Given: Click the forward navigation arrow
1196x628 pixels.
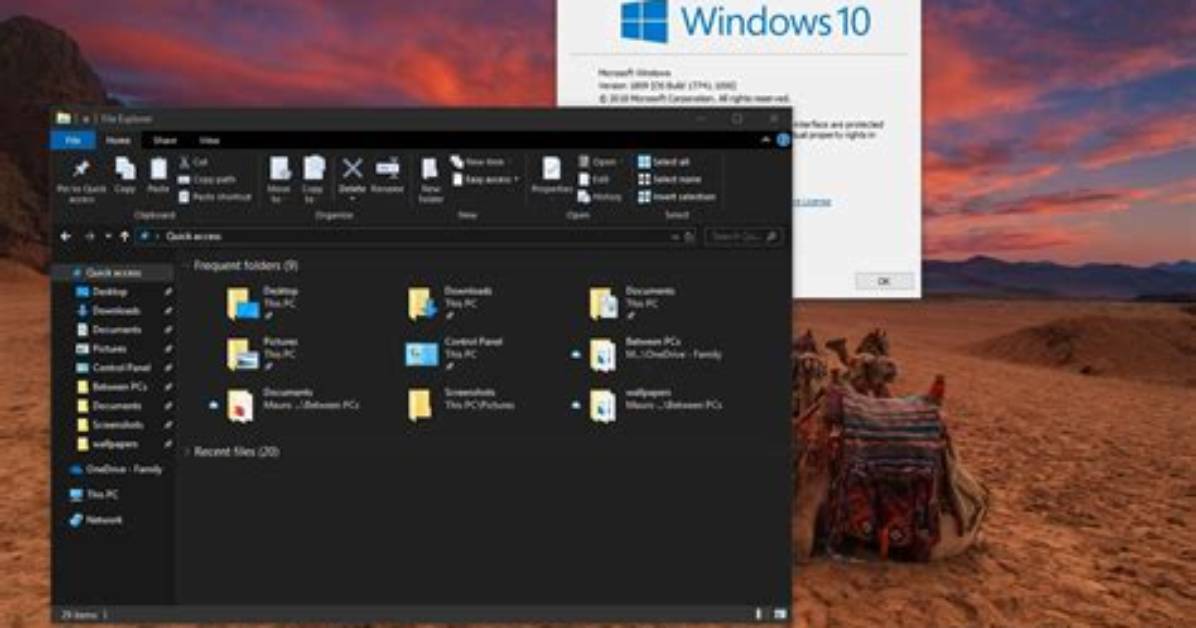Looking at the screenshot, I should pos(89,237).
